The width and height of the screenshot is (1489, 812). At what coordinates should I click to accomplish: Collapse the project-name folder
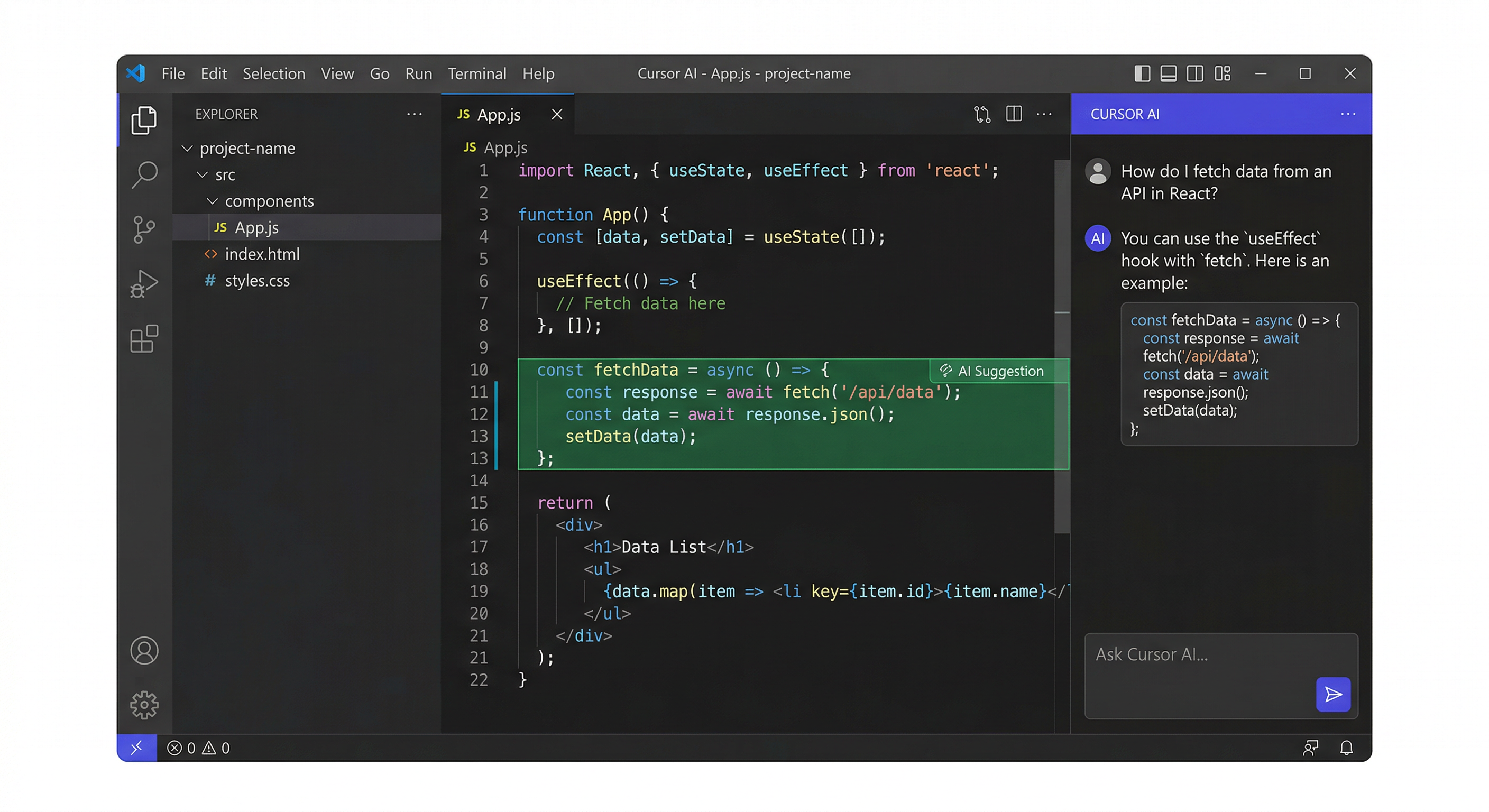click(187, 148)
